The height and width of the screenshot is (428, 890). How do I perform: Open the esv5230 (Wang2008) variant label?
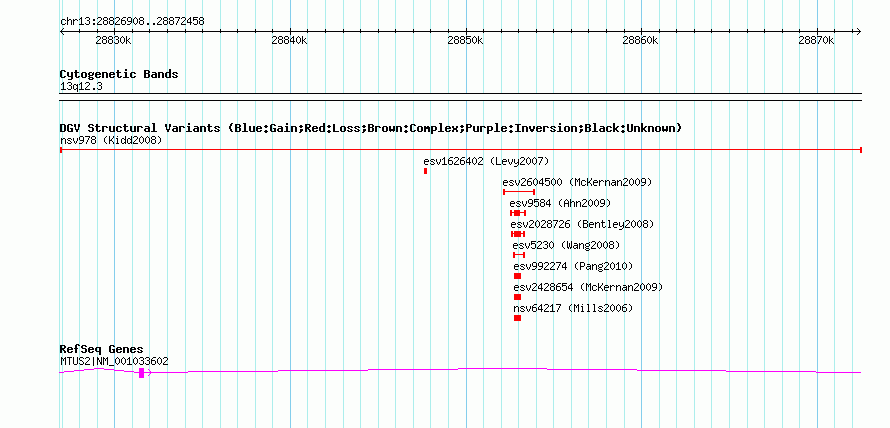[566, 245]
